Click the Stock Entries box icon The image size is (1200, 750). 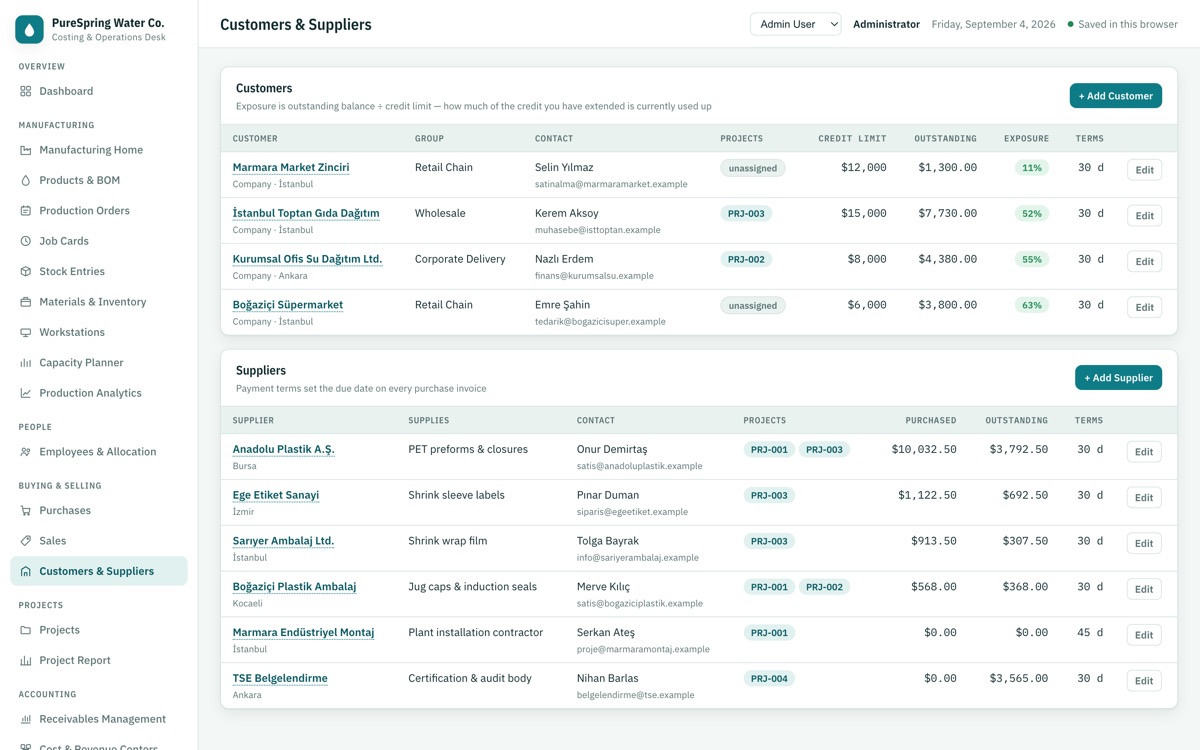(26, 271)
